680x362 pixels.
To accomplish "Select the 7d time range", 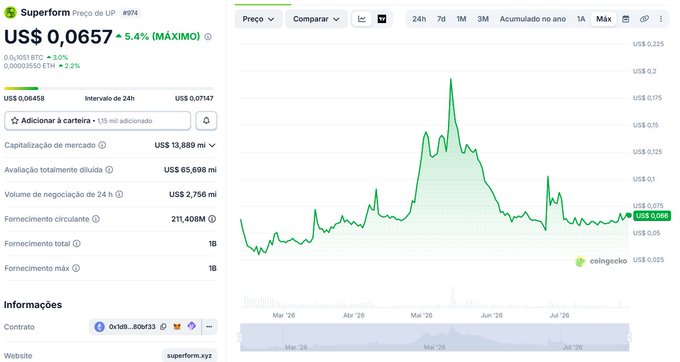I will pos(441,19).
